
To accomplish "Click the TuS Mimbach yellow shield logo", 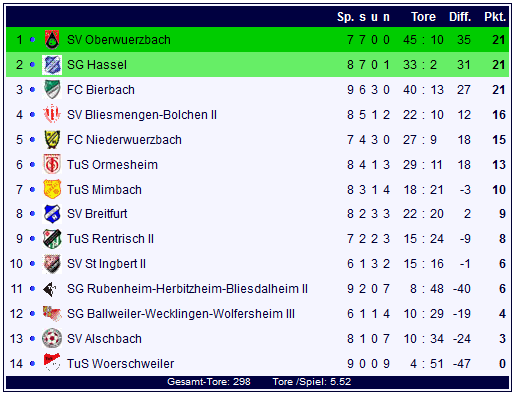I will [x=52, y=189].
